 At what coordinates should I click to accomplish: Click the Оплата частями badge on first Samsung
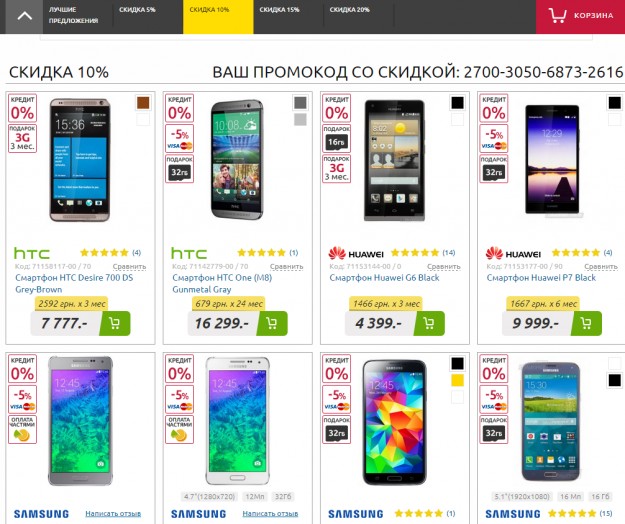point(22,430)
